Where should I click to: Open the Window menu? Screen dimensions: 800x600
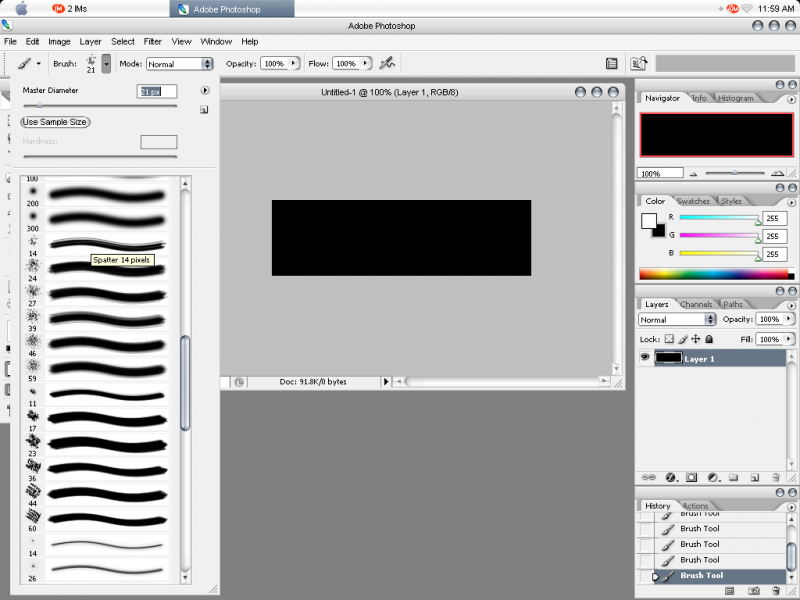click(x=216, y=41)
